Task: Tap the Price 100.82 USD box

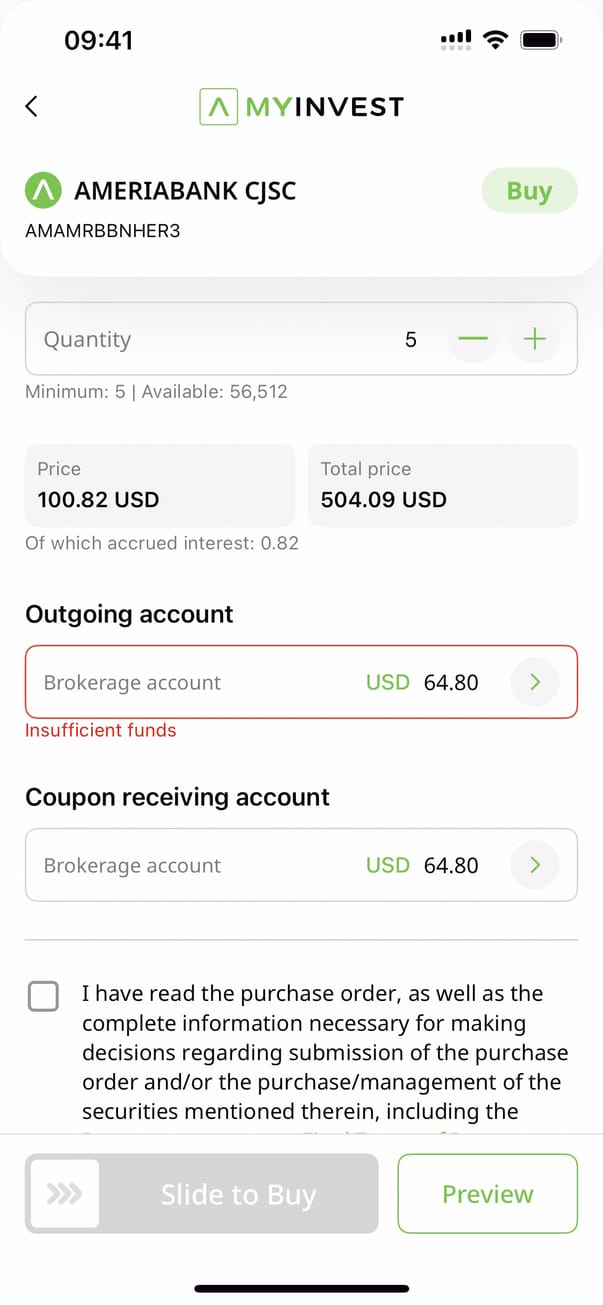Action: [x=160, y=485]
